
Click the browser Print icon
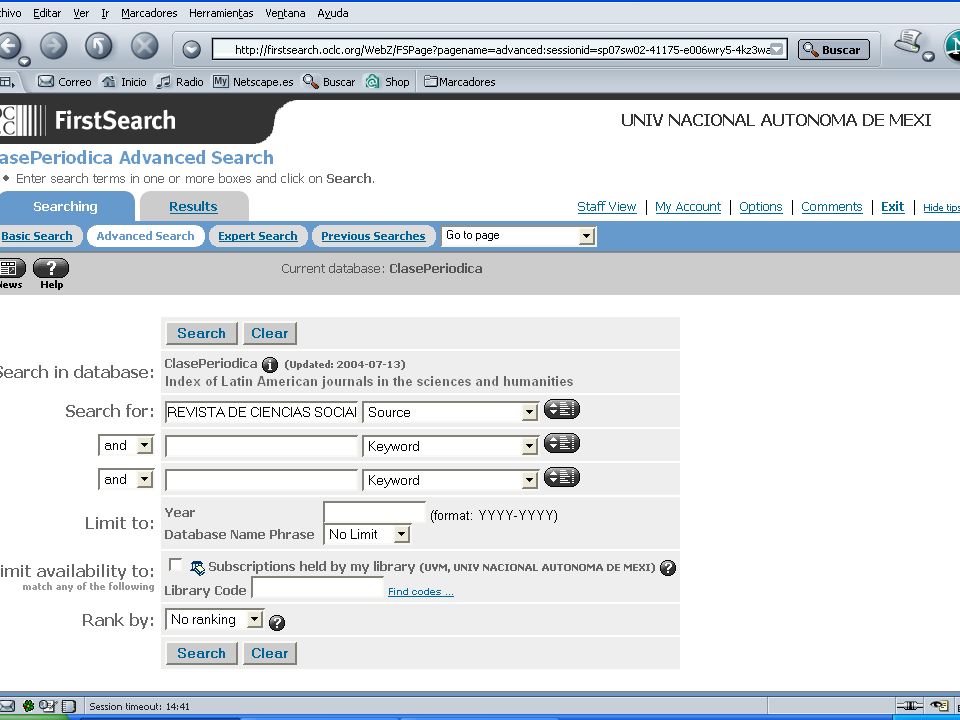click(x=908, y=43)
